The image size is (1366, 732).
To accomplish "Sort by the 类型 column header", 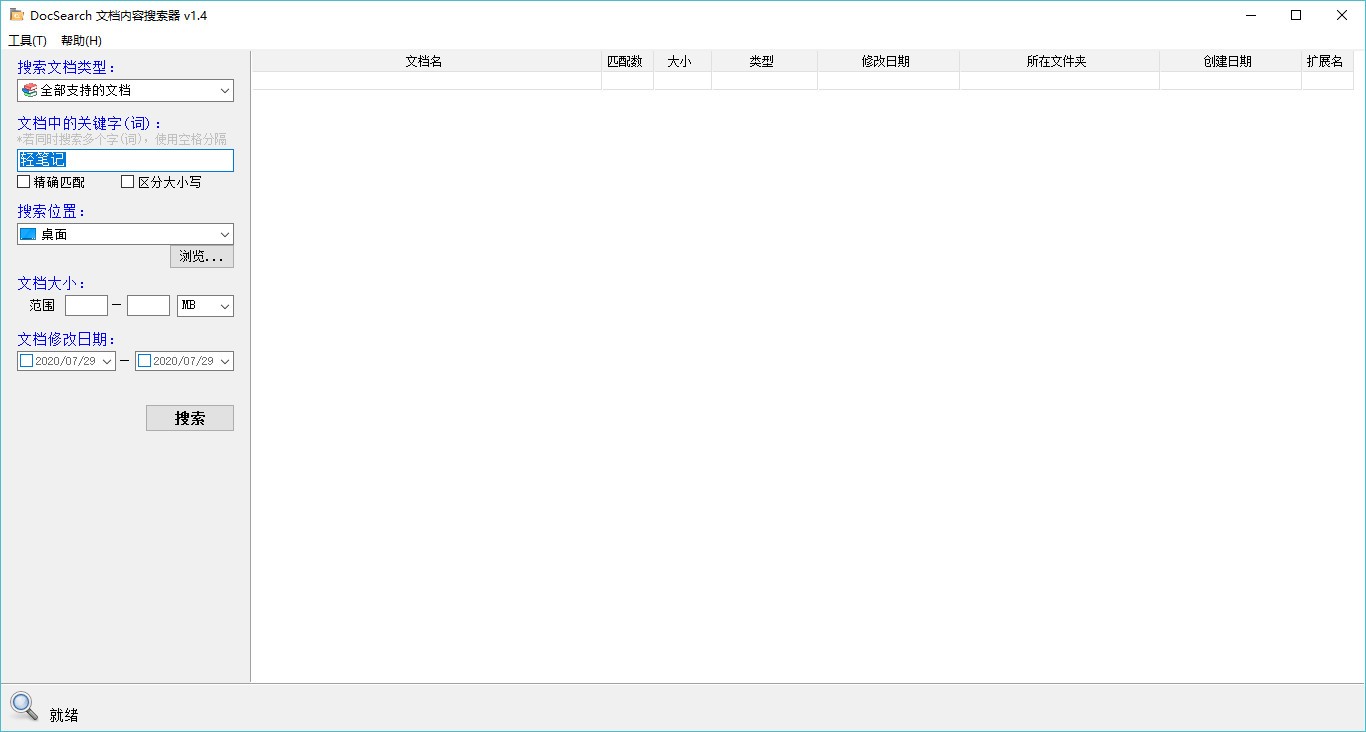I will (x=764, y=61).
